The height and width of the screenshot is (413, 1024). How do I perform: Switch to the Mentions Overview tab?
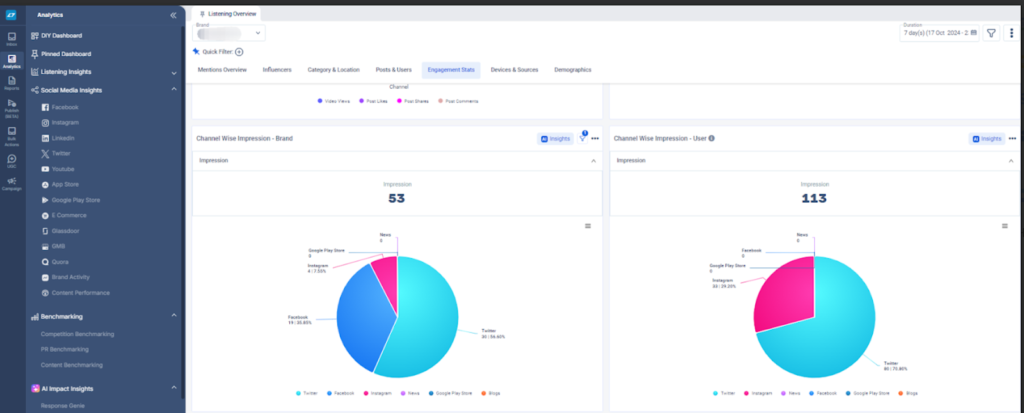tap(222, 69)
